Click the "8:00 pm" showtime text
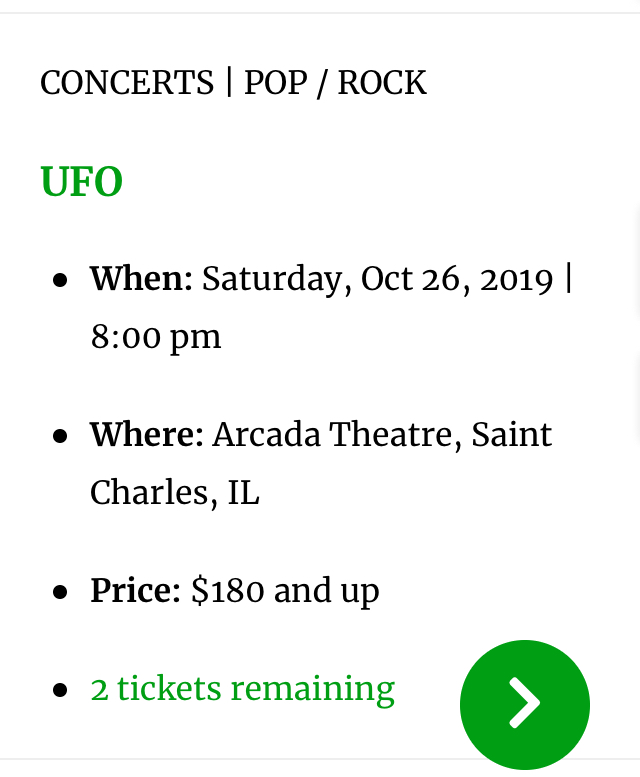Viewport: 640px width, 777px height. 155,336
